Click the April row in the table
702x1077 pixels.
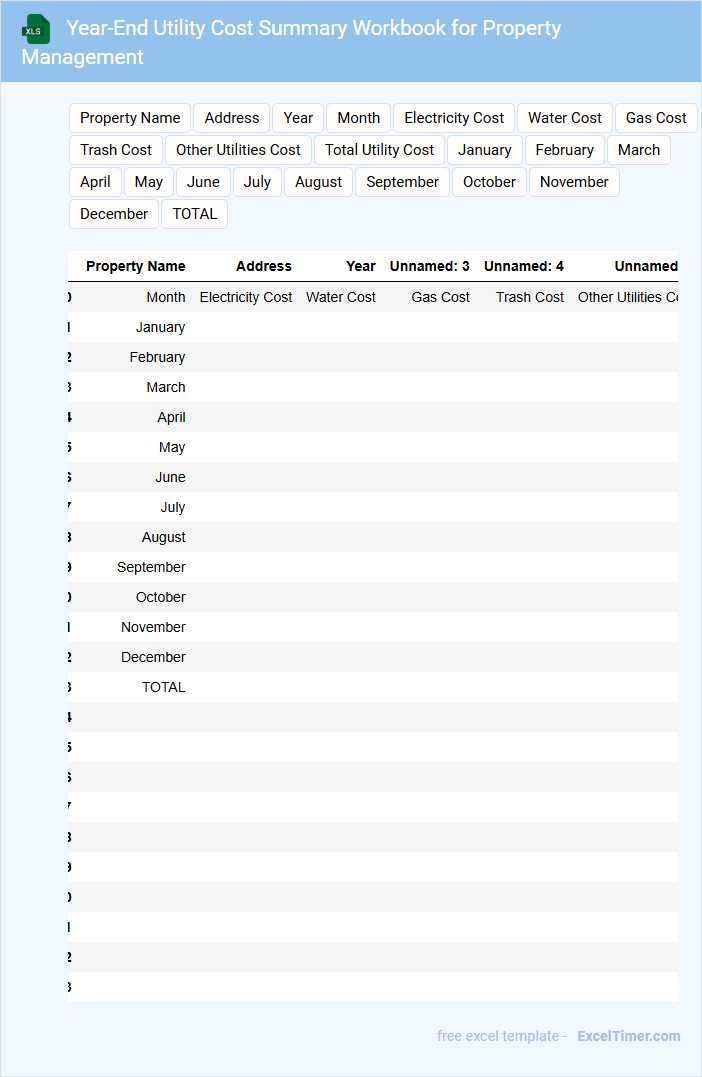tap(373, 418)
